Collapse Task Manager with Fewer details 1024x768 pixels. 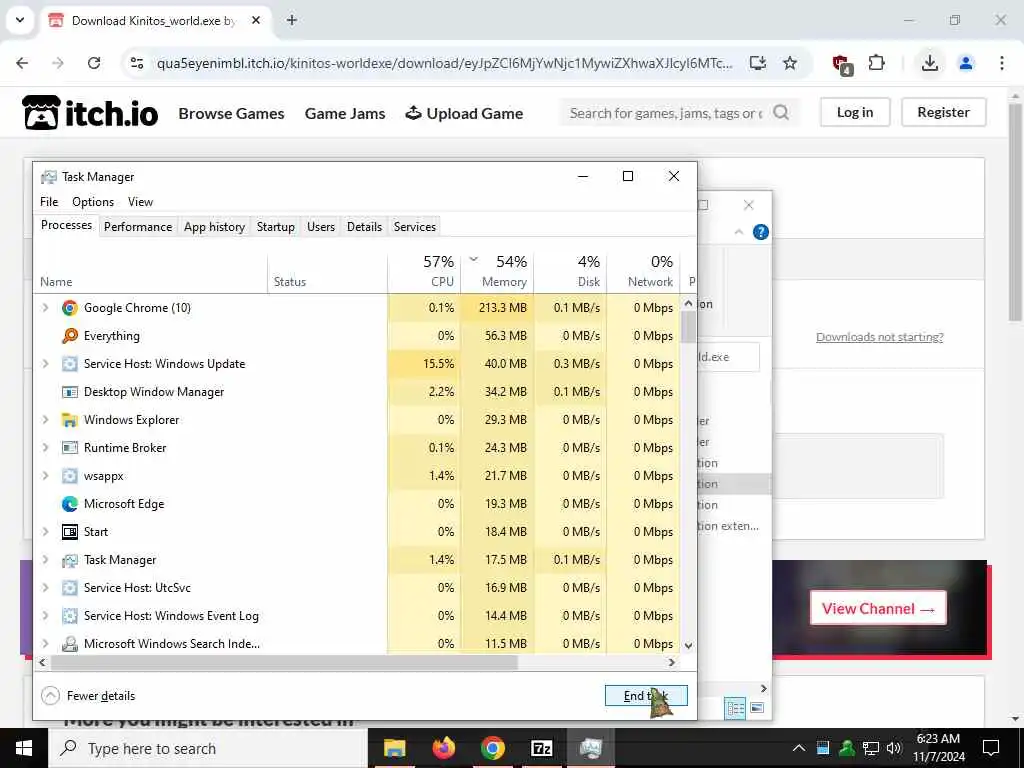(88, 696)
